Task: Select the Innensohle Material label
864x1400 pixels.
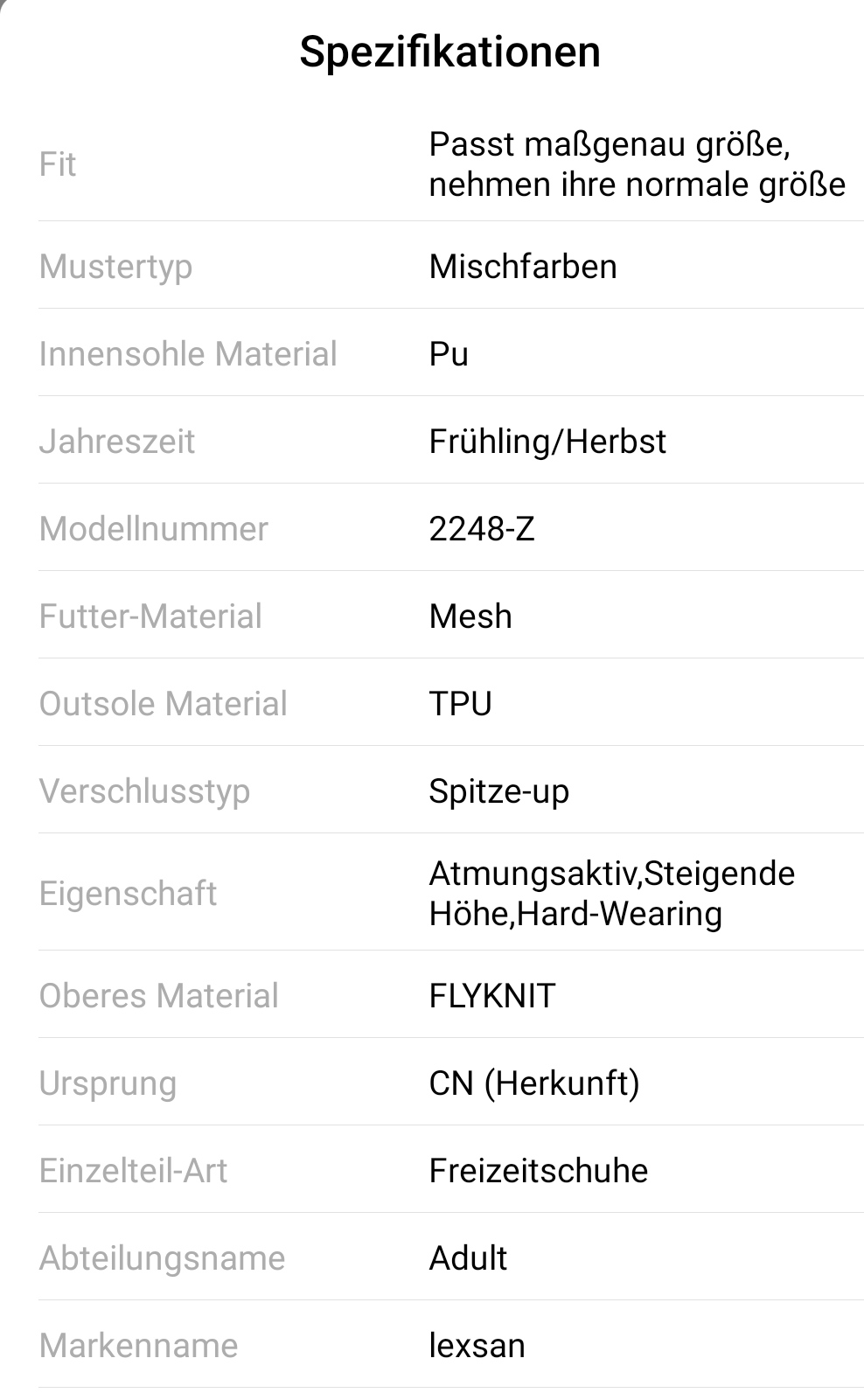Action: 188,354
